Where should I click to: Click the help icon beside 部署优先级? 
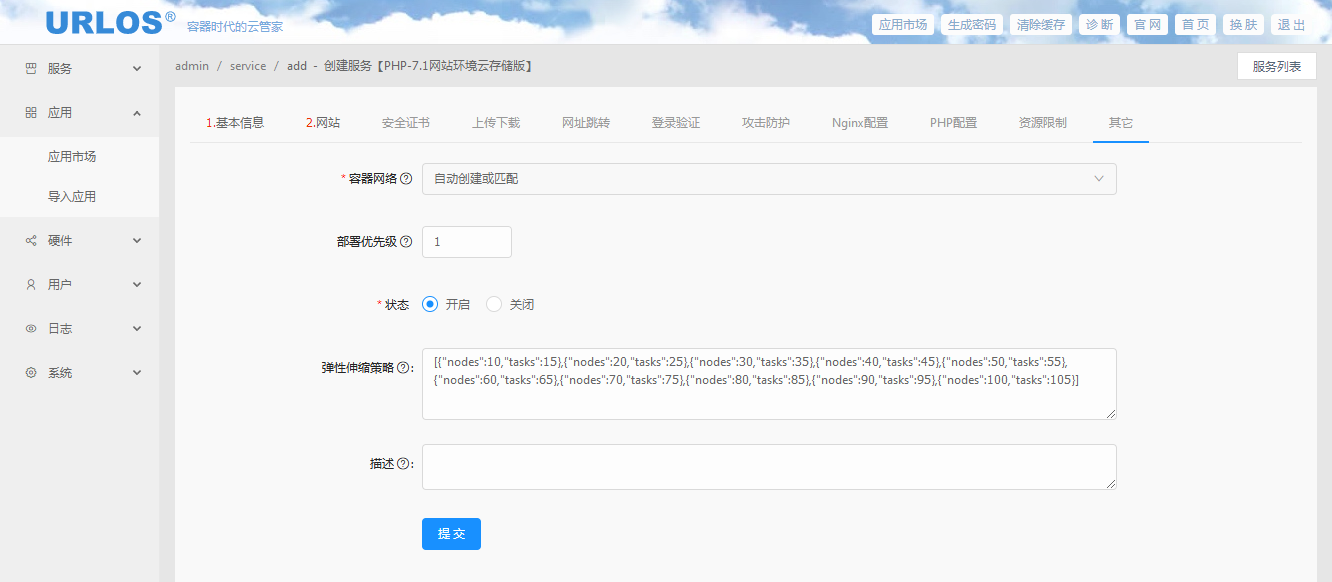click(406, 242)
